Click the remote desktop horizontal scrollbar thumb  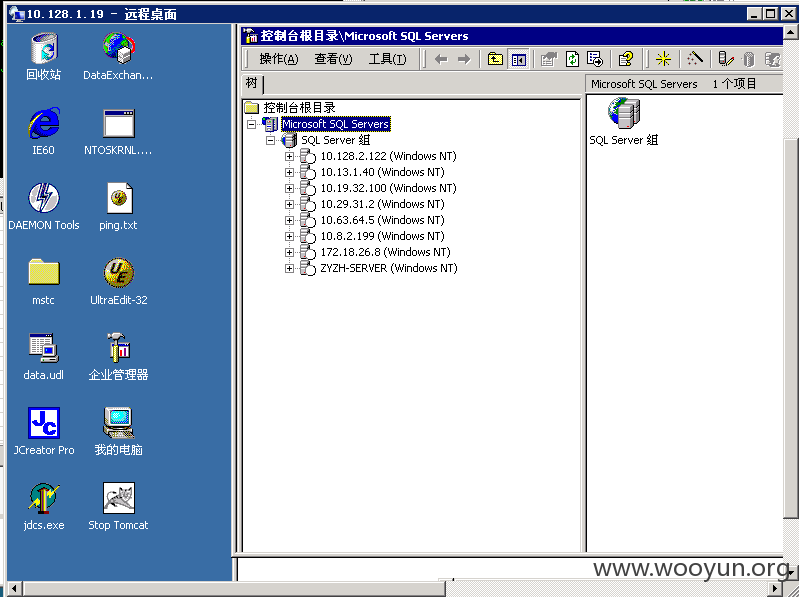click(x=233, y=589)
